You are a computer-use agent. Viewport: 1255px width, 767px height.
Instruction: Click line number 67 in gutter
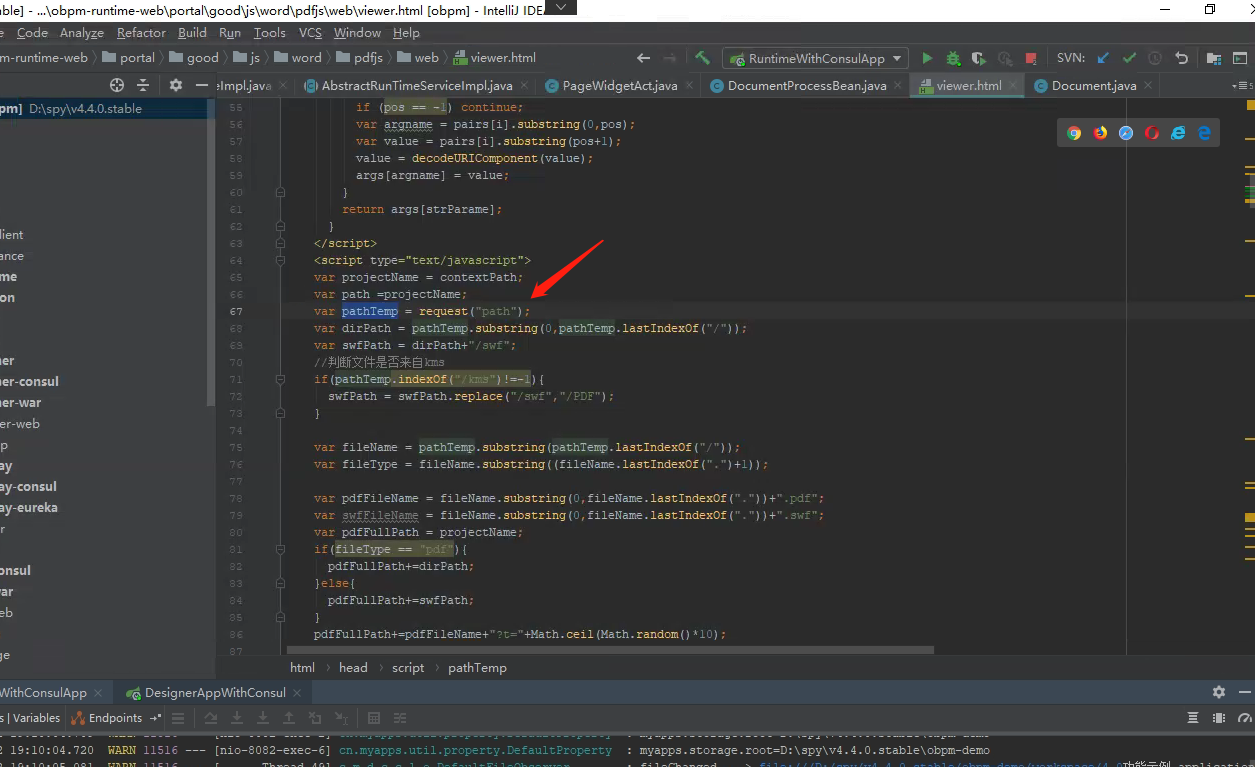coord(236,311)
